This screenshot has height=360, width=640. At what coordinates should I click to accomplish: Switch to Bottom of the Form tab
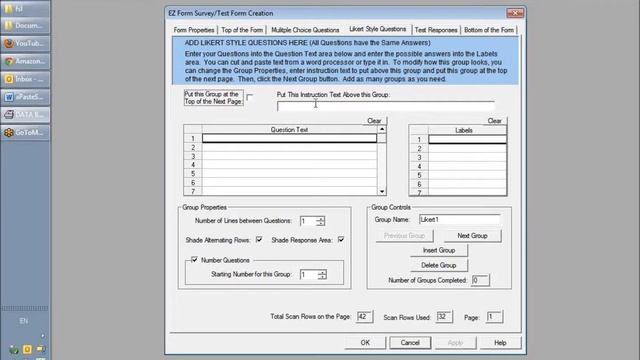click(x=489, y=30)
